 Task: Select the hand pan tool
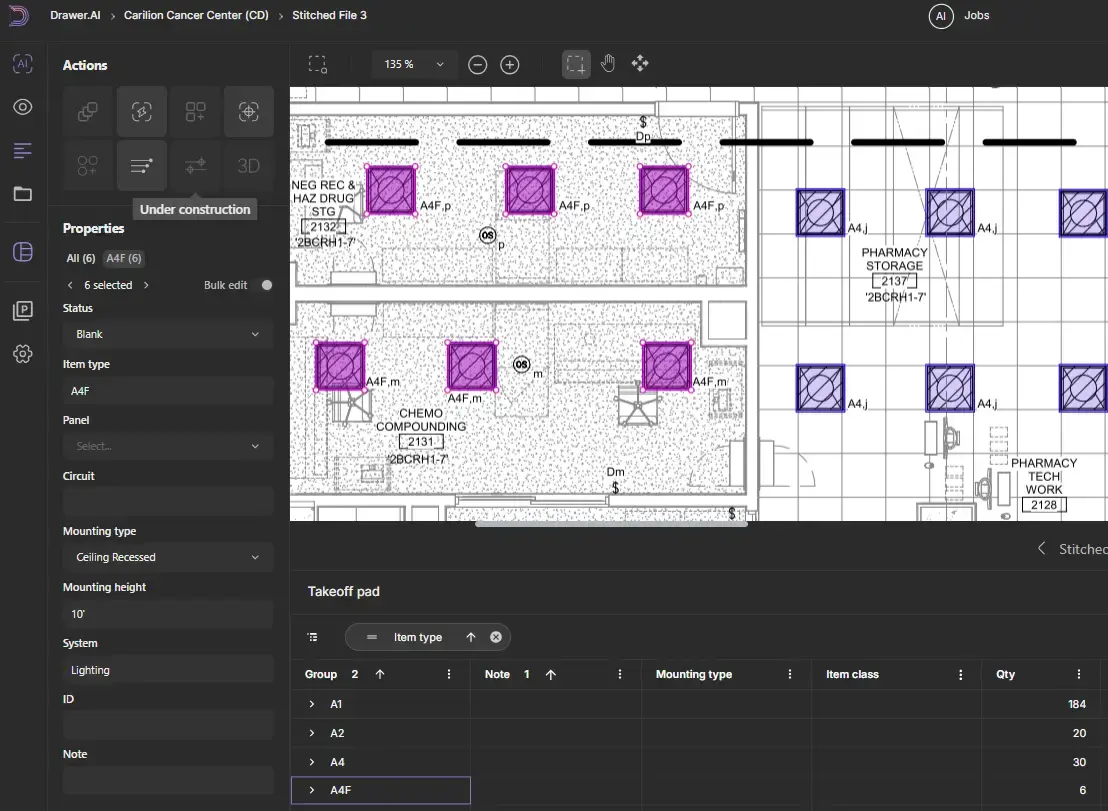pos(608,64)
